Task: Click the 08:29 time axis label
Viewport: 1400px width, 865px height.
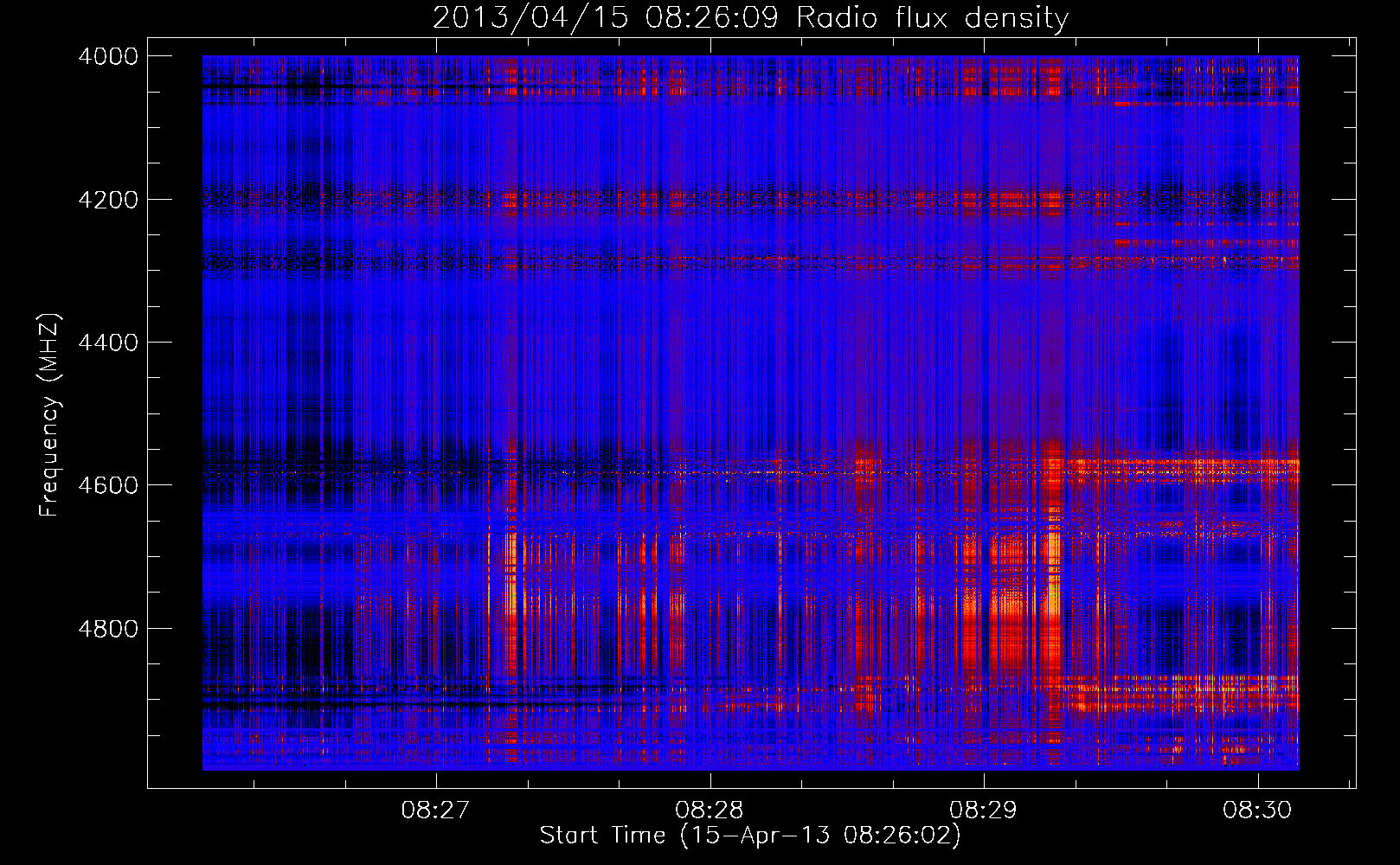Action: 984,810
